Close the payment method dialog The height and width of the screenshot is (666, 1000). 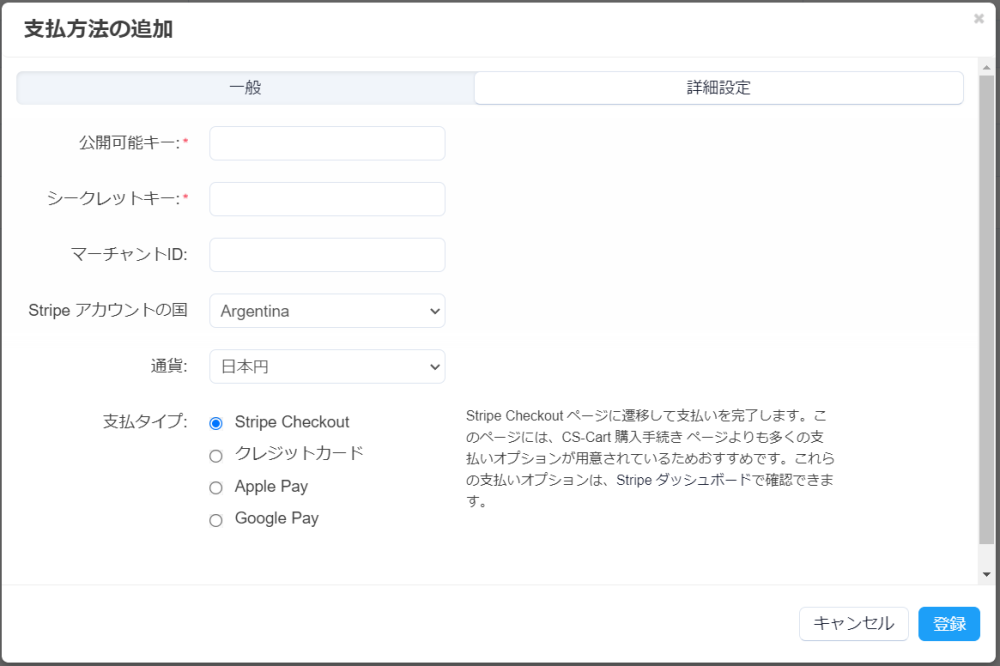coord(978,19)
